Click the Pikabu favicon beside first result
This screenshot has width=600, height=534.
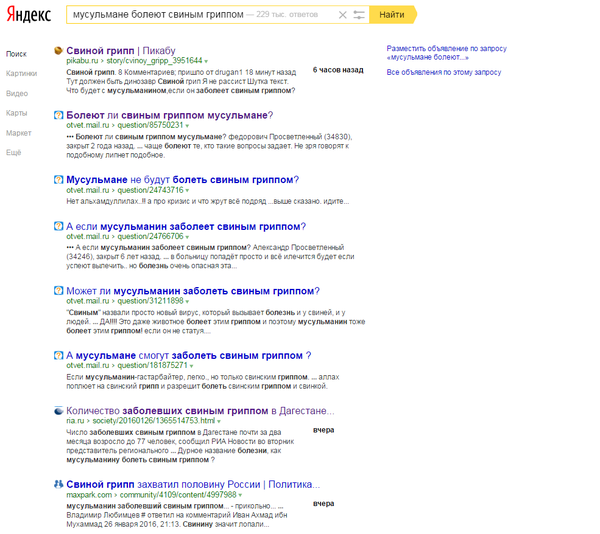(x=59, y=49)
